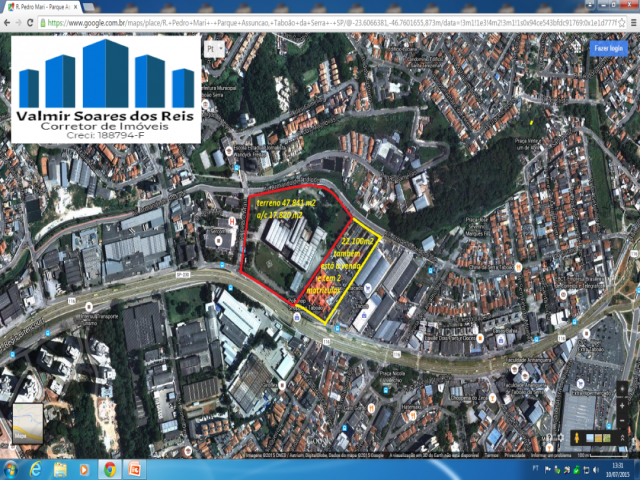Open Windows Media Player from taskbar
Screen dimensions: 640x480
[x=84, y=470]
